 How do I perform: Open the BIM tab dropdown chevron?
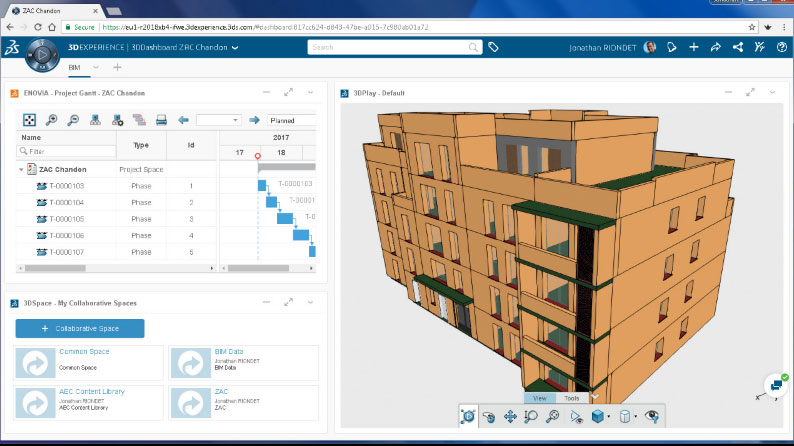point(96,67)
